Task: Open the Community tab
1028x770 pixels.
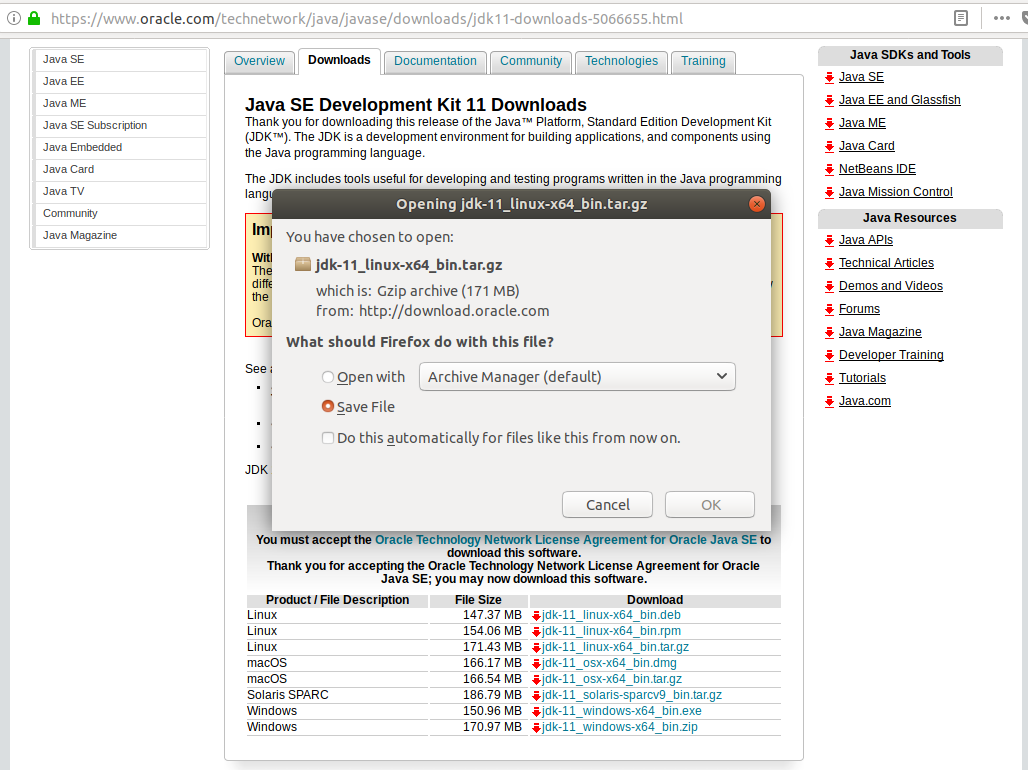Action: [x=531, y=61]
